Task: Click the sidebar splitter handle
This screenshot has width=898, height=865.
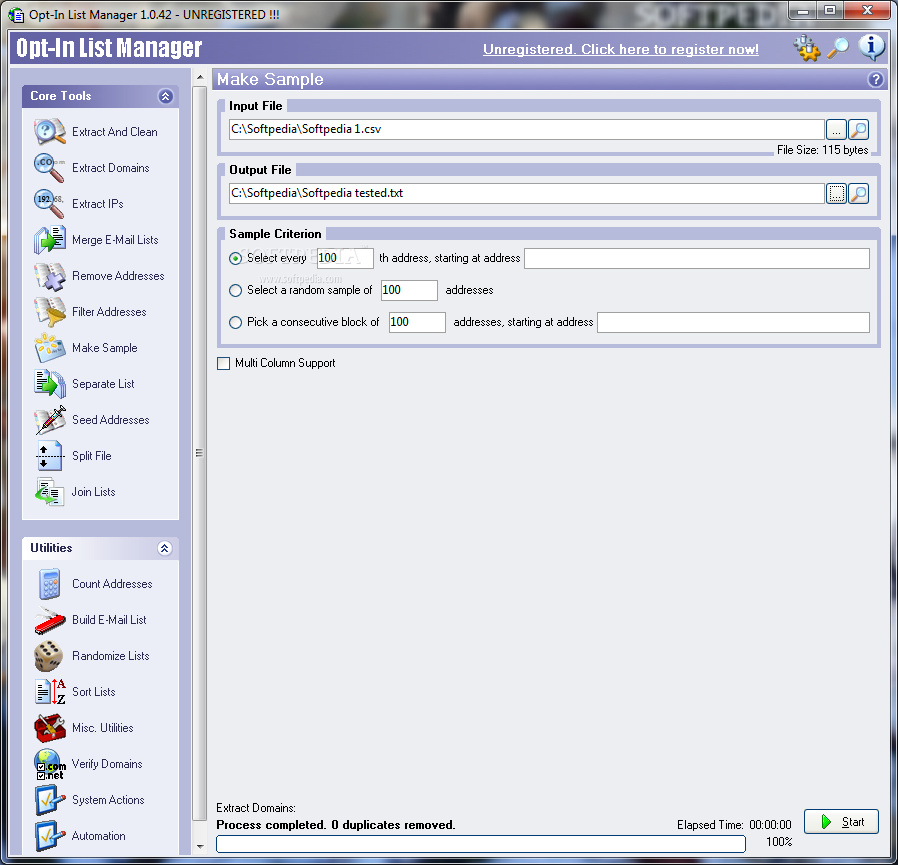Action: click(199, 453)
